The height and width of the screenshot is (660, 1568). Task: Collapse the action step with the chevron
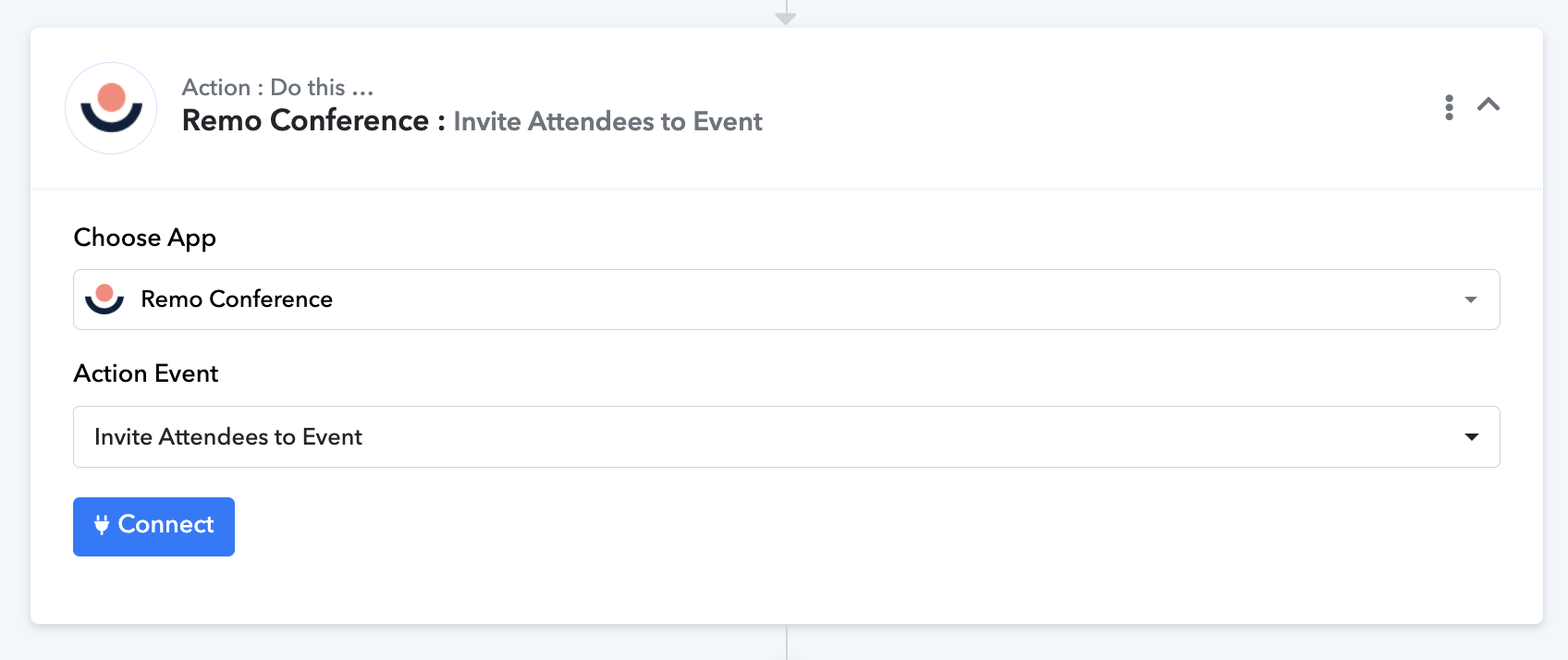(1488, 104)
